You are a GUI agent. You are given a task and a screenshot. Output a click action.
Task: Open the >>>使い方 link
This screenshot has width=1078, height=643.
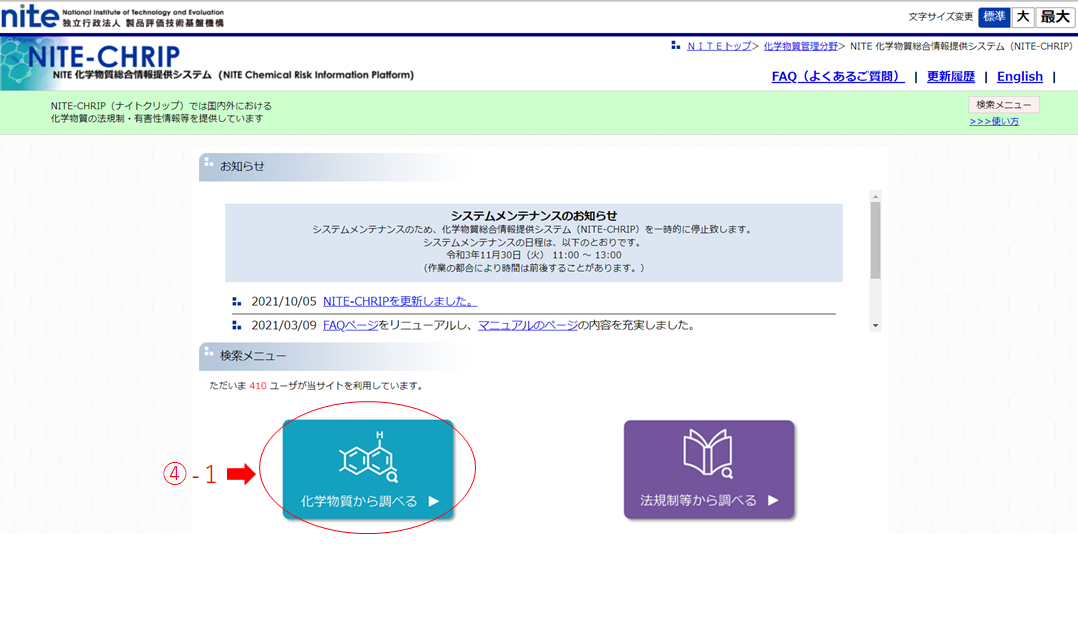[994, 121]
